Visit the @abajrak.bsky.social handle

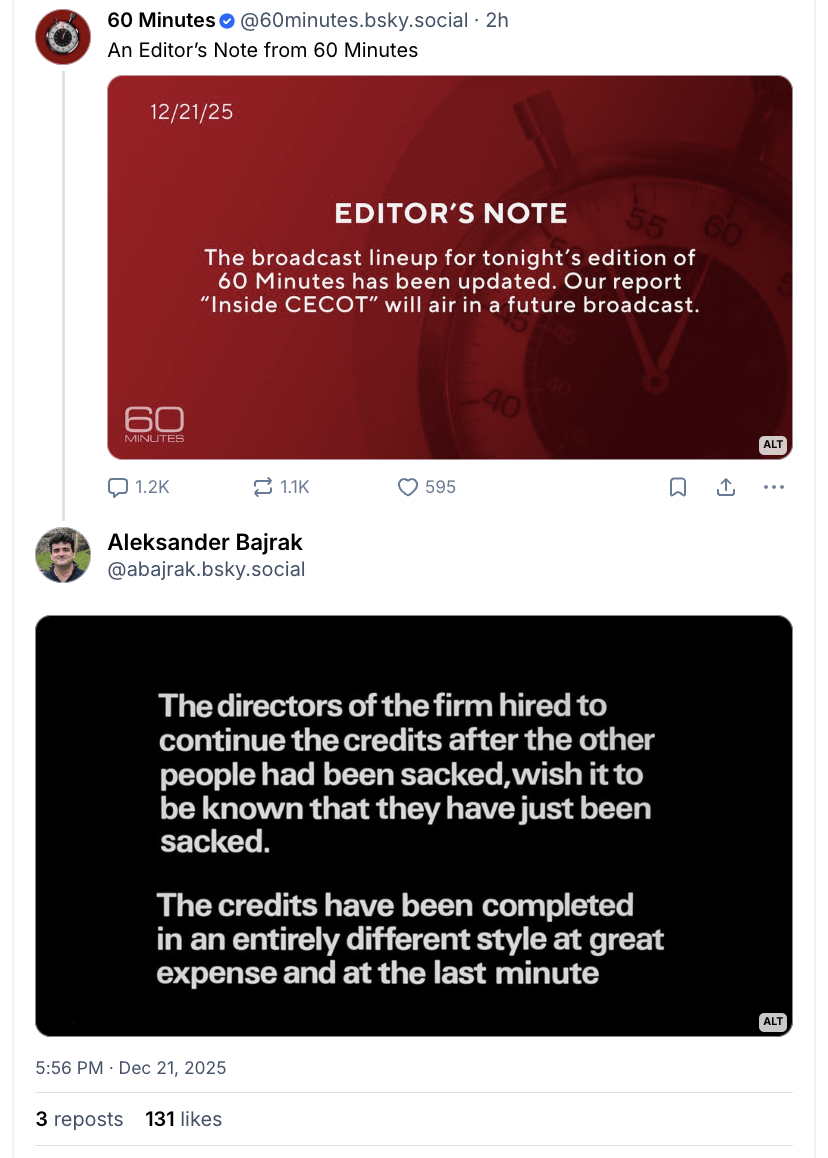click(x=206, y=570)
